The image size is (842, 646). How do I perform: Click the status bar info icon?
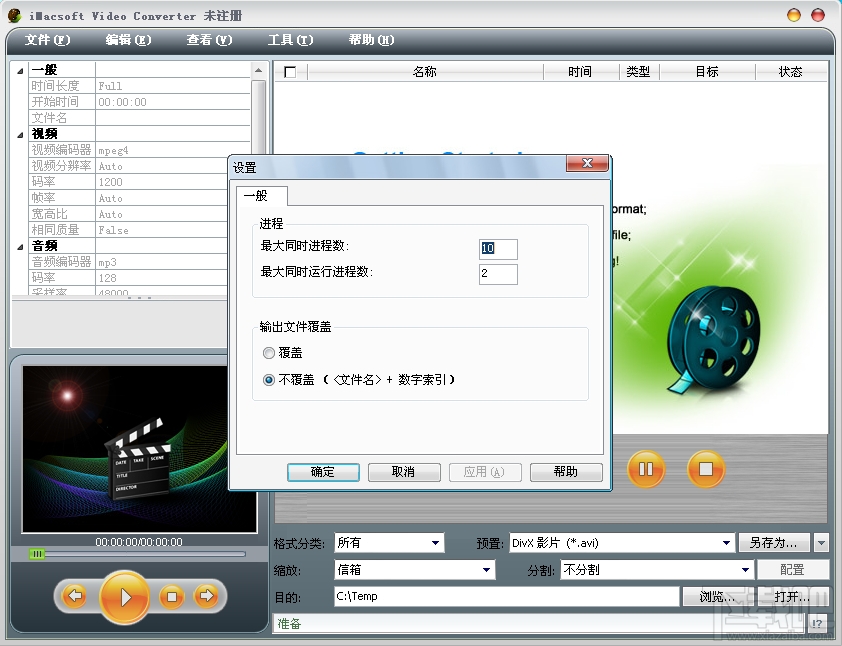[x=817, y=623]
